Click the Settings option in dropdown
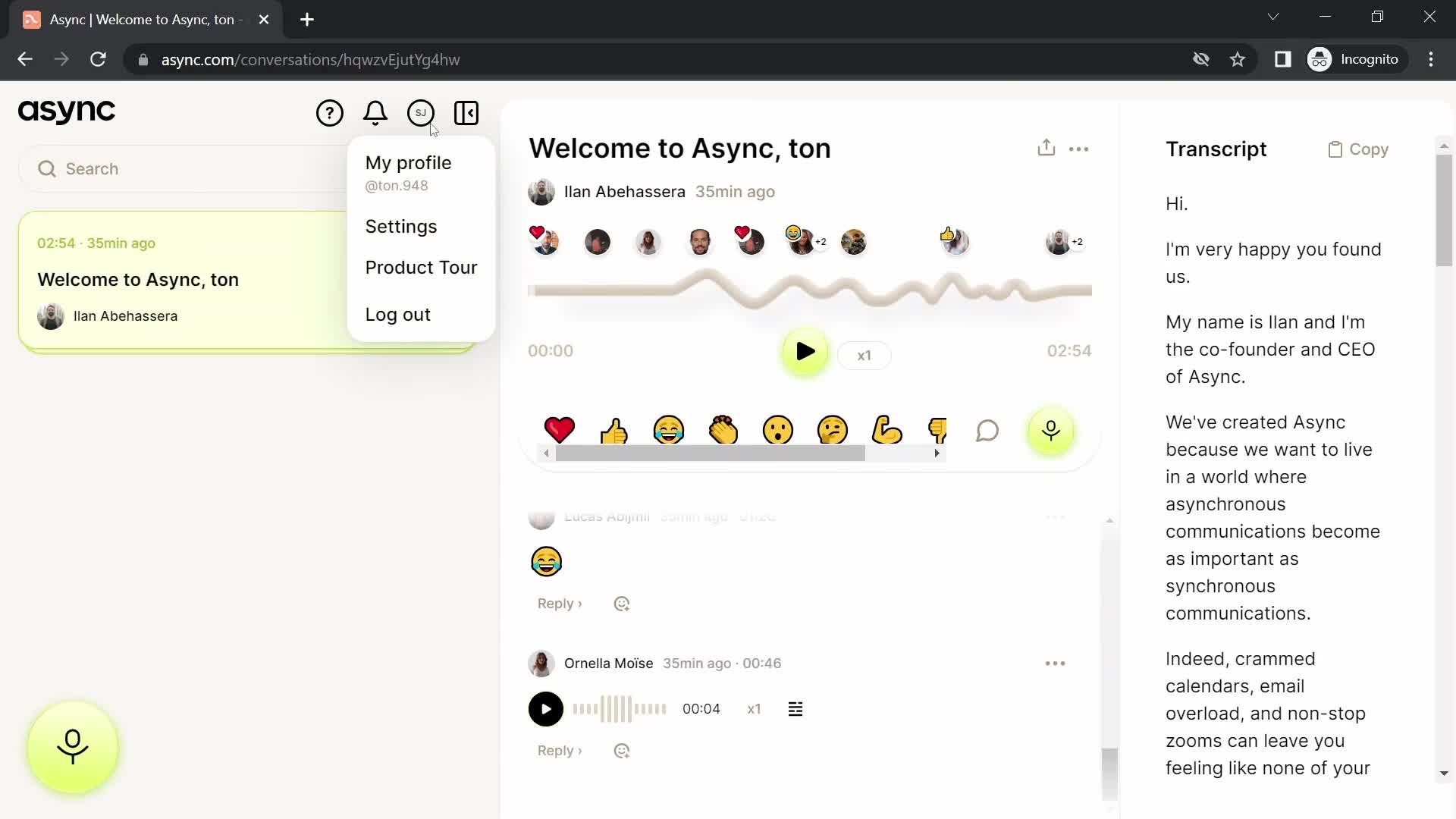 403,227
